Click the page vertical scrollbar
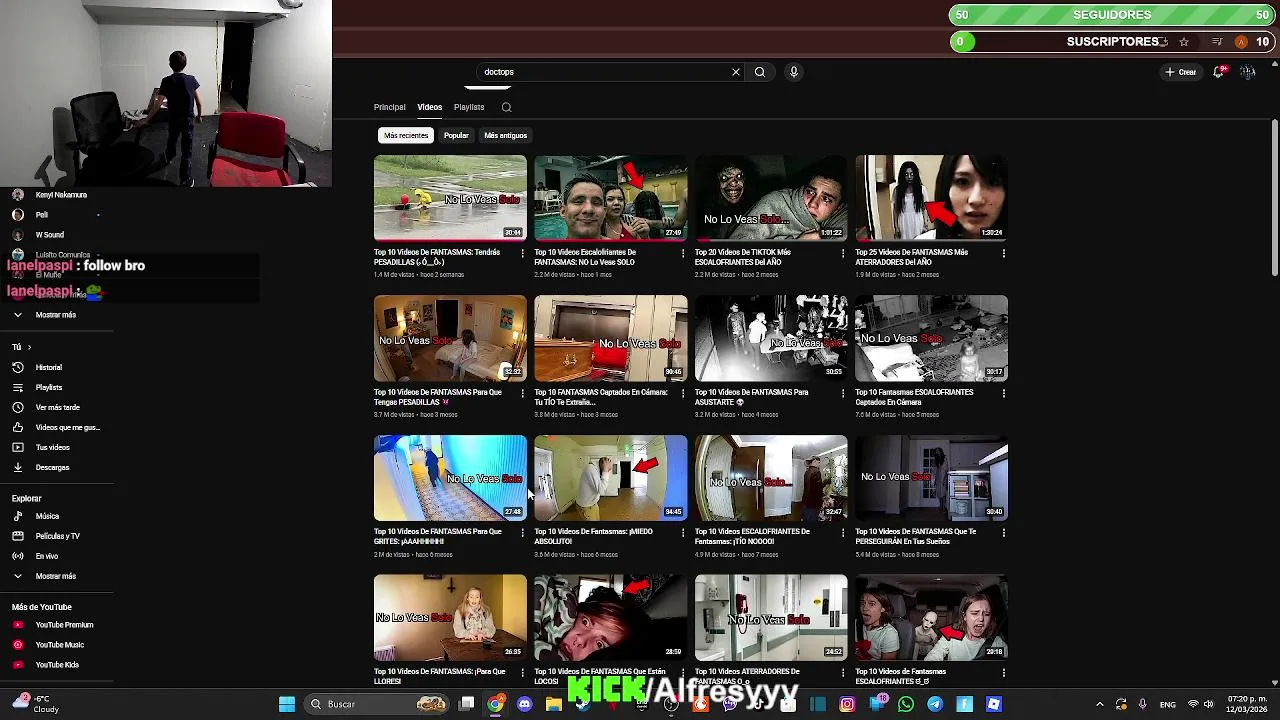 (x=1274, y=200)
